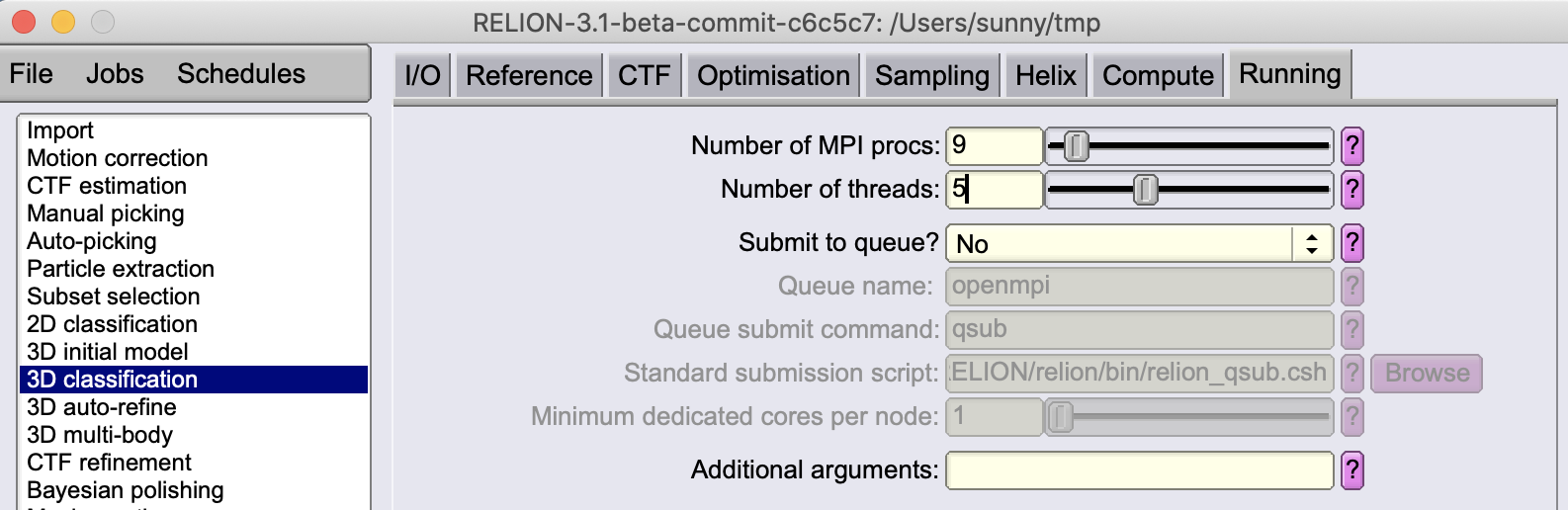Select 3D initial model job type

tap(194, 352)
